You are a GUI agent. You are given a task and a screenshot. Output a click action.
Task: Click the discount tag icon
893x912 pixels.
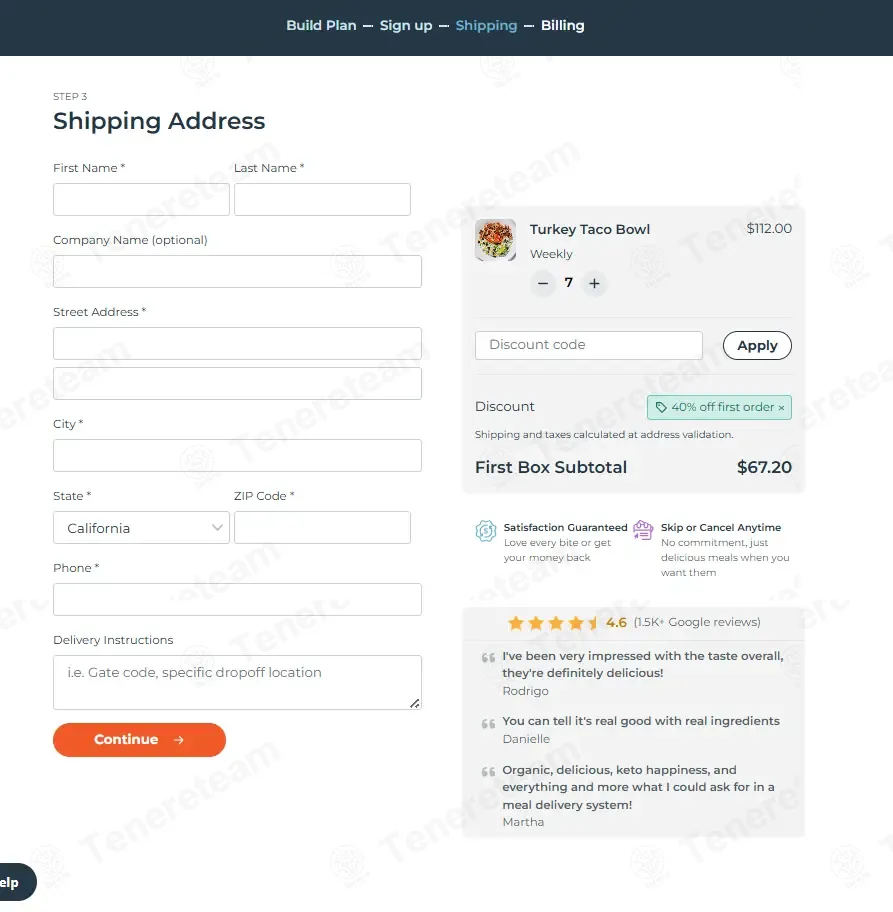point(661,407)
